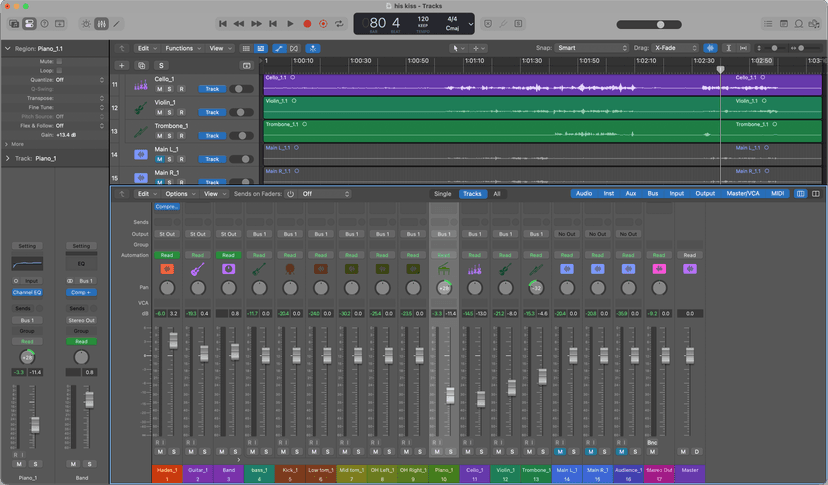
Task: Toggle global track Solo S button
Action: tap(161, 66)
